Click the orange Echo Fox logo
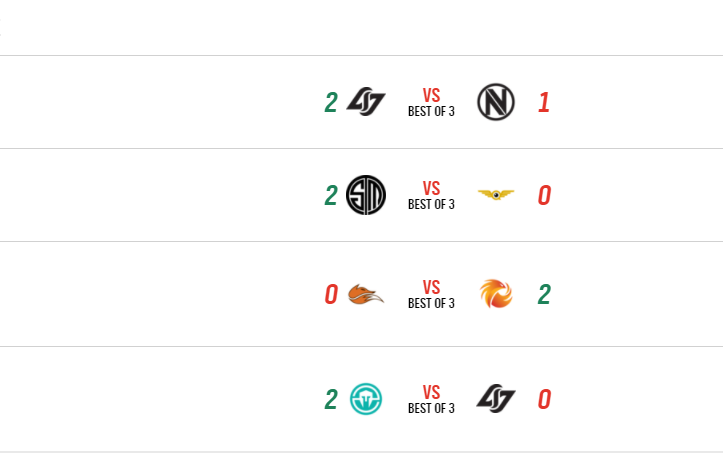The height and width of the screenshot is (453, 723). pyautogui.click(x=365, y=295)
